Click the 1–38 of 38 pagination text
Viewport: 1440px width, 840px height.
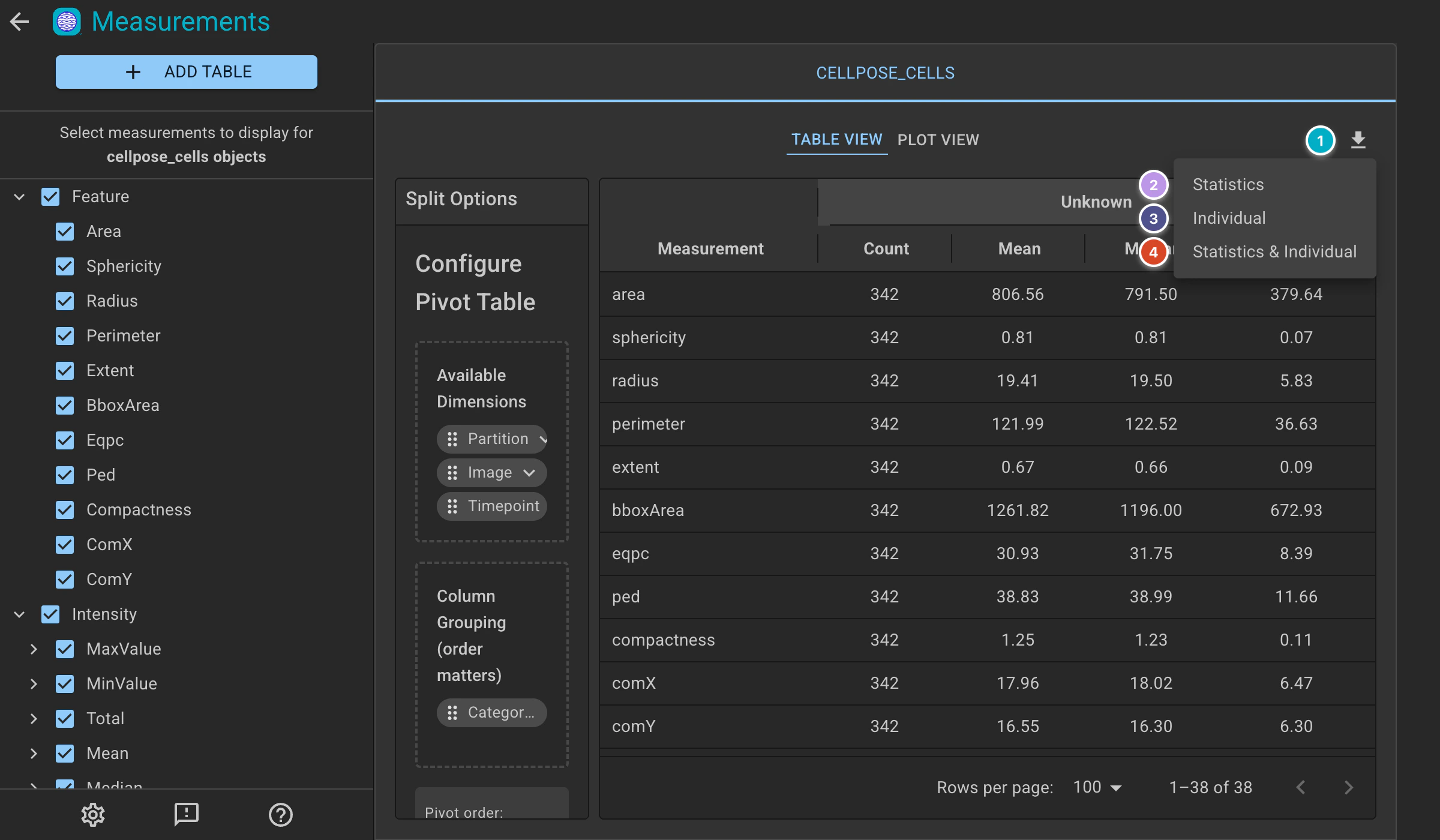(1211, 787)
